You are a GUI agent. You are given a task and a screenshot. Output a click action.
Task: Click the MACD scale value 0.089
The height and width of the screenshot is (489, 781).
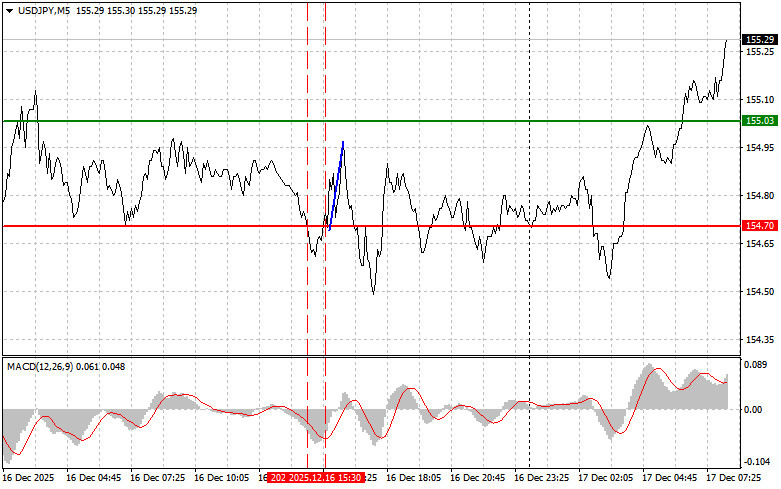tap(755, 365)
